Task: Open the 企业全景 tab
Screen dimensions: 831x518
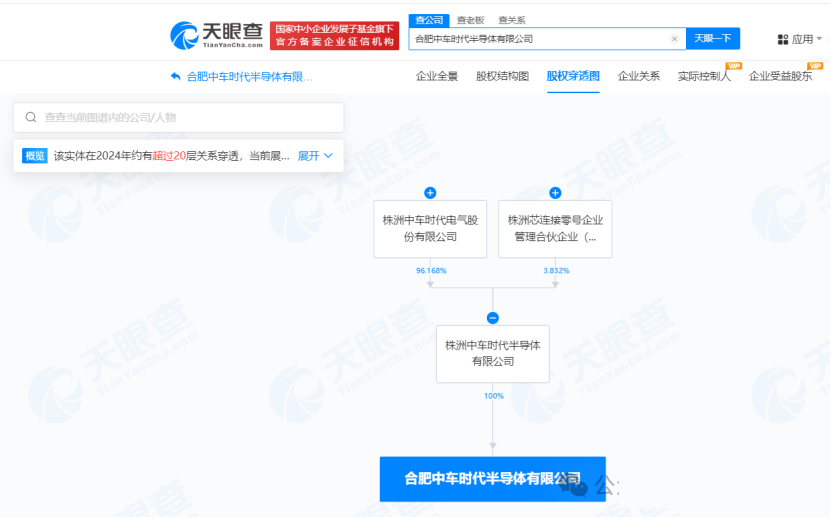Action: [436, 76]
